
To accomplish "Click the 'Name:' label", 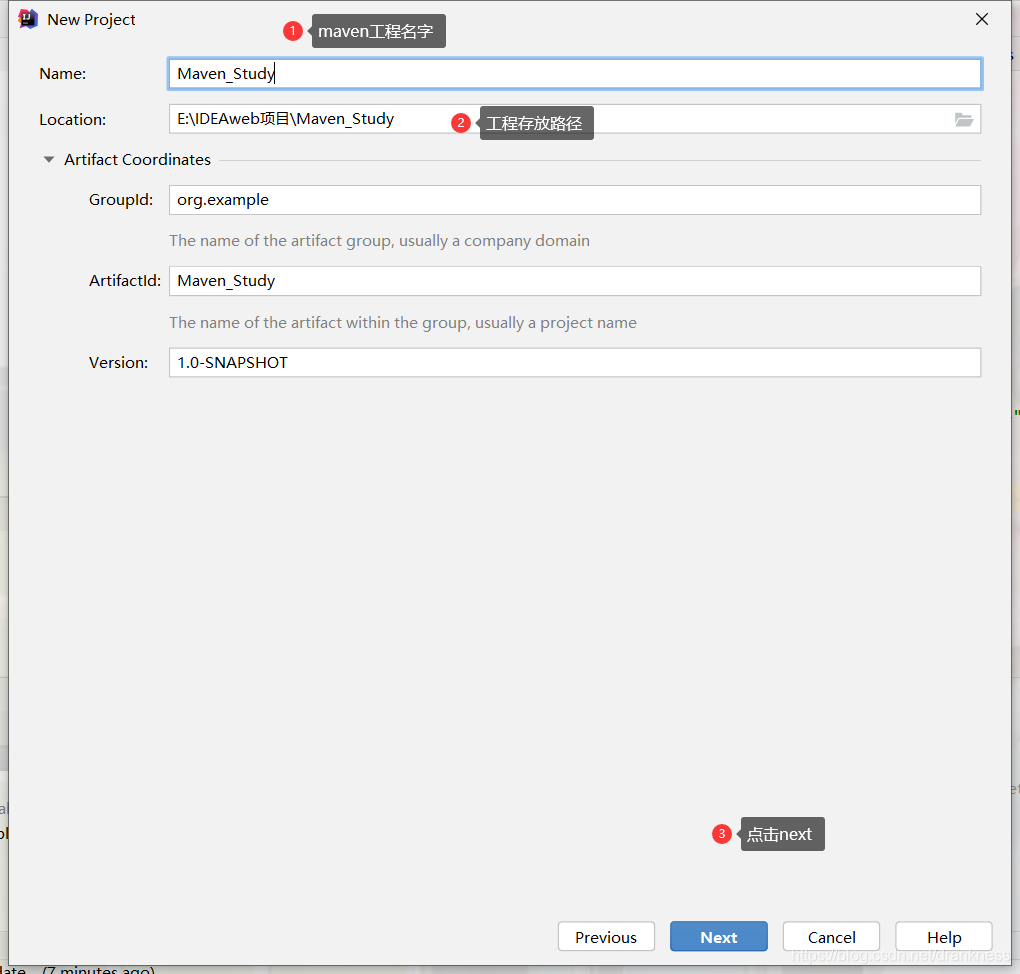I will (62, 74).
